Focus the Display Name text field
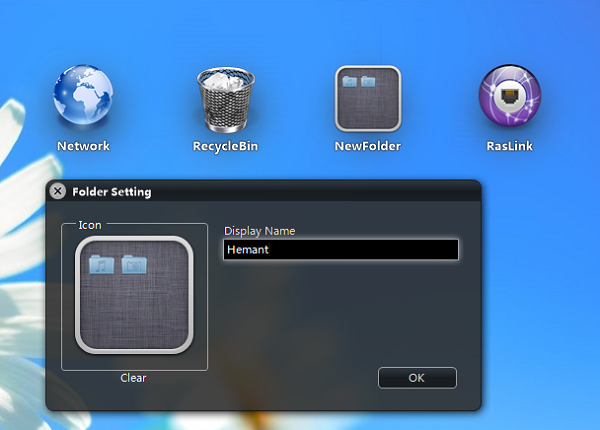 [x=340, y=250]
